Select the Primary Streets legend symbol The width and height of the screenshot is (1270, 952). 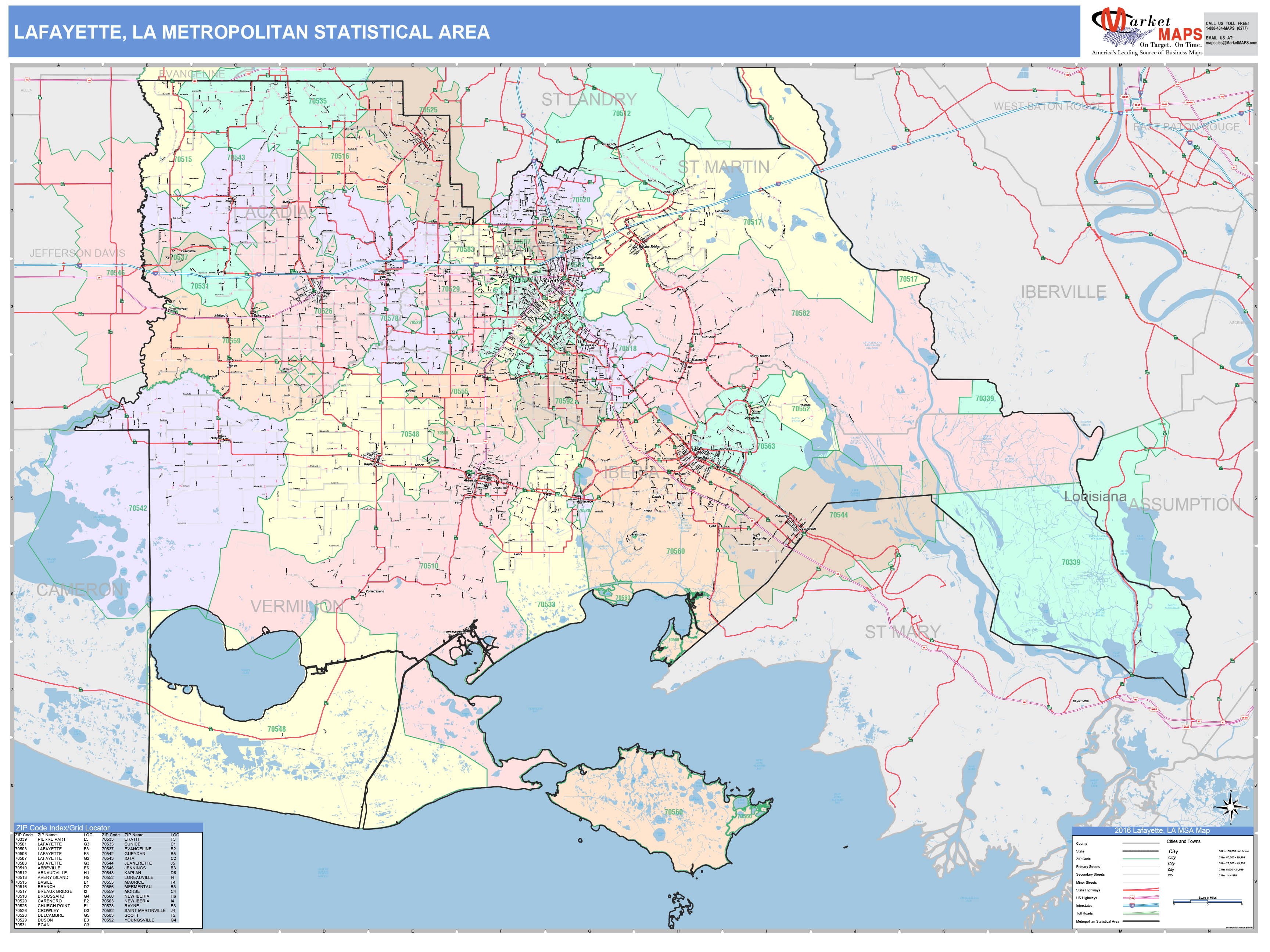(x=1141, y=866)
